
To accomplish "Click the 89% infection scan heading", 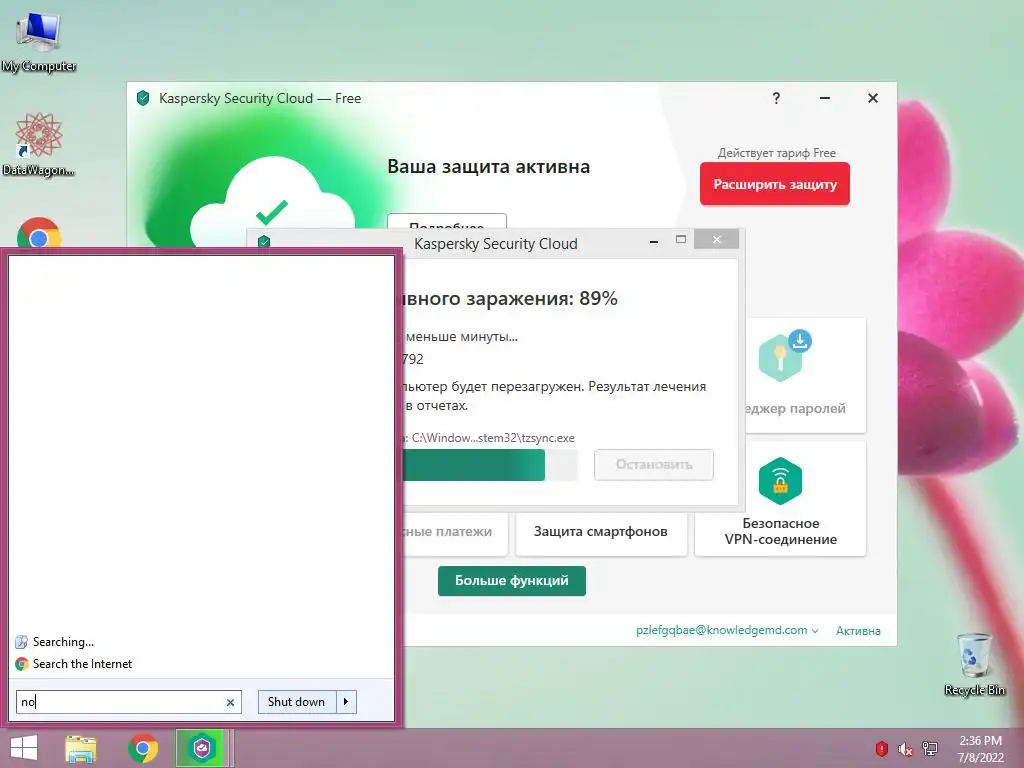I will pos(511,298).
